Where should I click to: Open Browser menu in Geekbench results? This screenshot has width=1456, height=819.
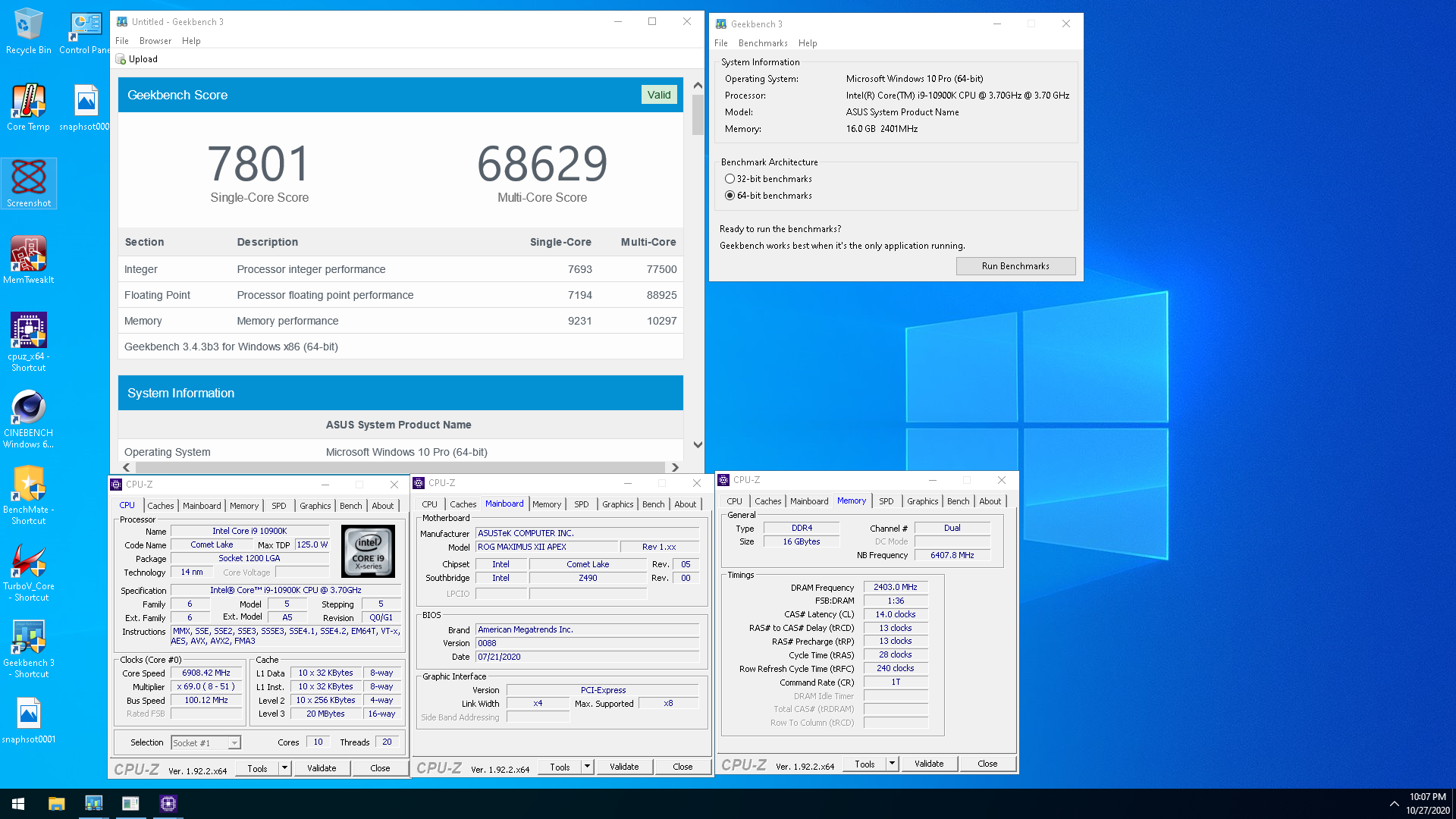[x=155, y=41]
